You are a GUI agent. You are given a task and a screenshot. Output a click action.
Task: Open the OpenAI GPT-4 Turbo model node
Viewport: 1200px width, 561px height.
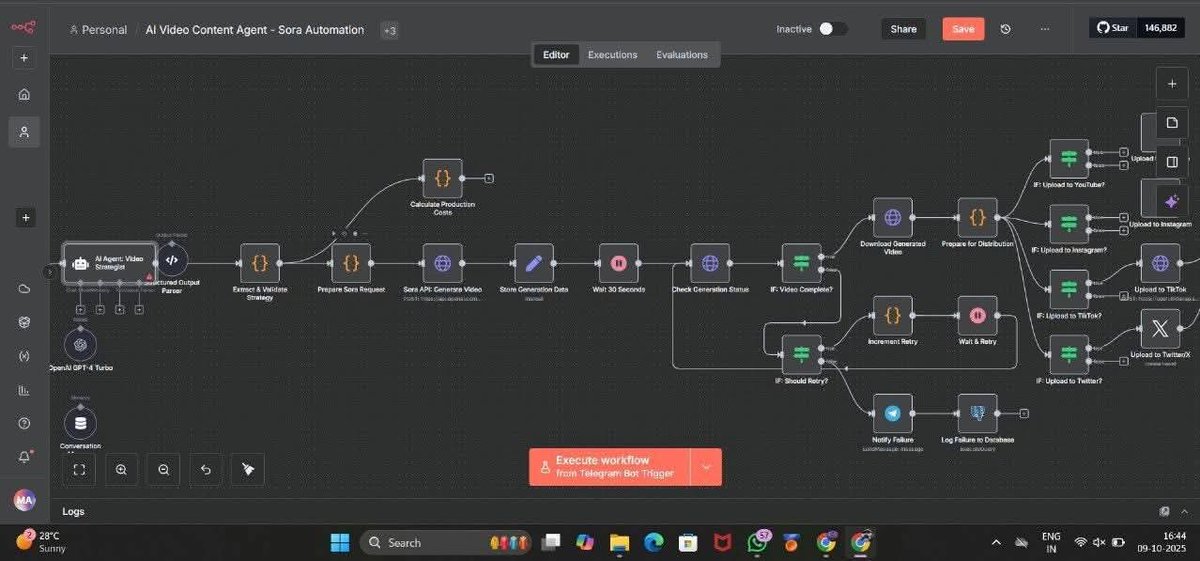(x=80, y=344)
